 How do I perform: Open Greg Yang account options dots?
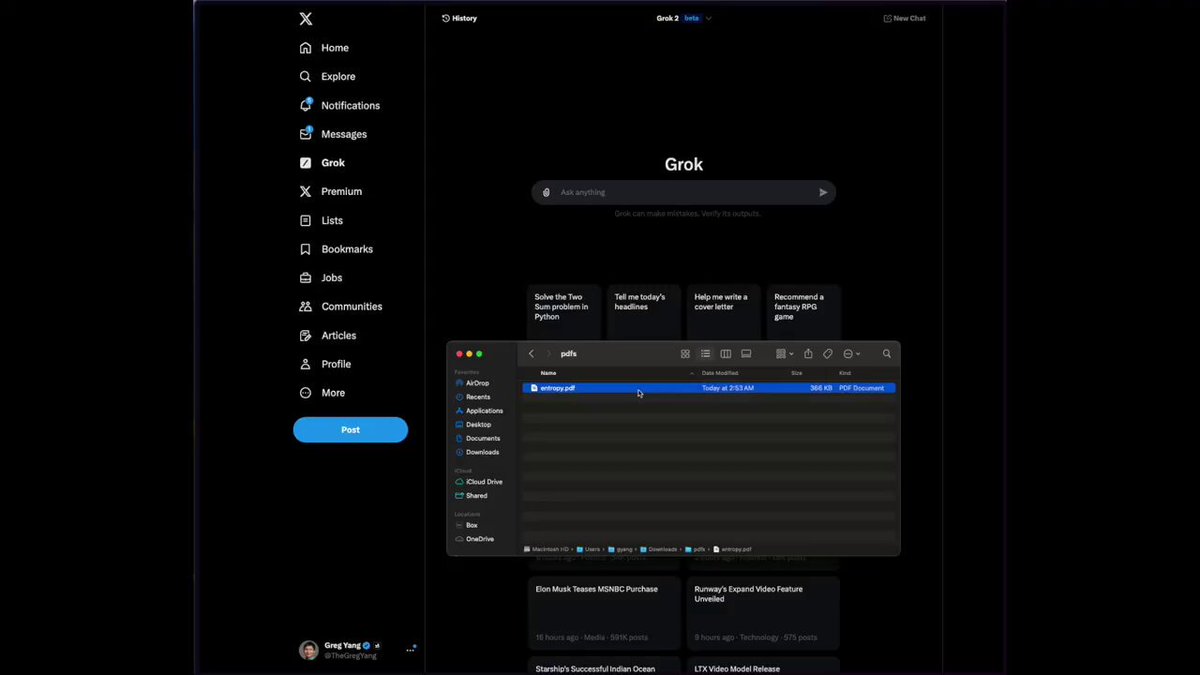pos(410,650)
